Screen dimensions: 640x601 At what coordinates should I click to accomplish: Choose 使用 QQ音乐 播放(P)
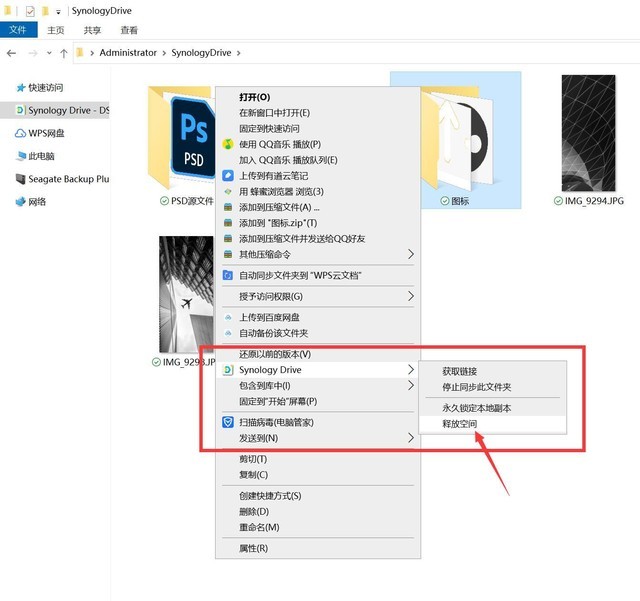point(318,144)
